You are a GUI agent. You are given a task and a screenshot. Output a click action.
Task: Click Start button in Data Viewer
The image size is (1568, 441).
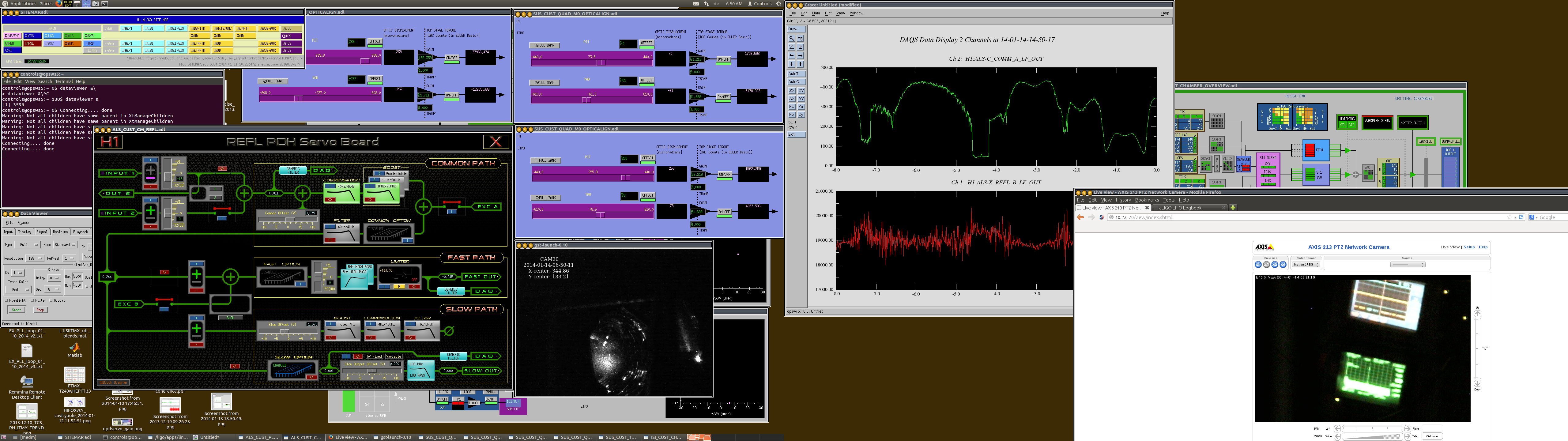pyautogui.click(x=16, y=310)
